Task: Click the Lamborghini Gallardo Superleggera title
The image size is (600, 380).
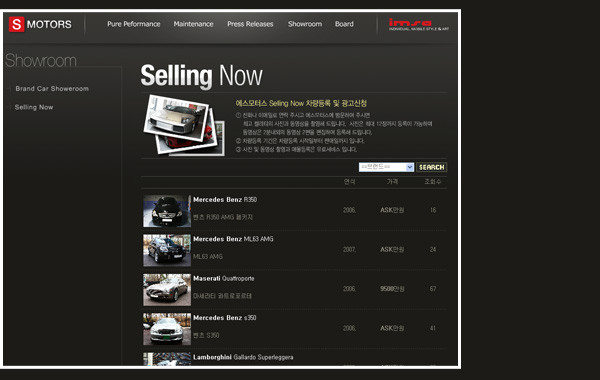Action: pyautogui.click(x=243, y=357)
